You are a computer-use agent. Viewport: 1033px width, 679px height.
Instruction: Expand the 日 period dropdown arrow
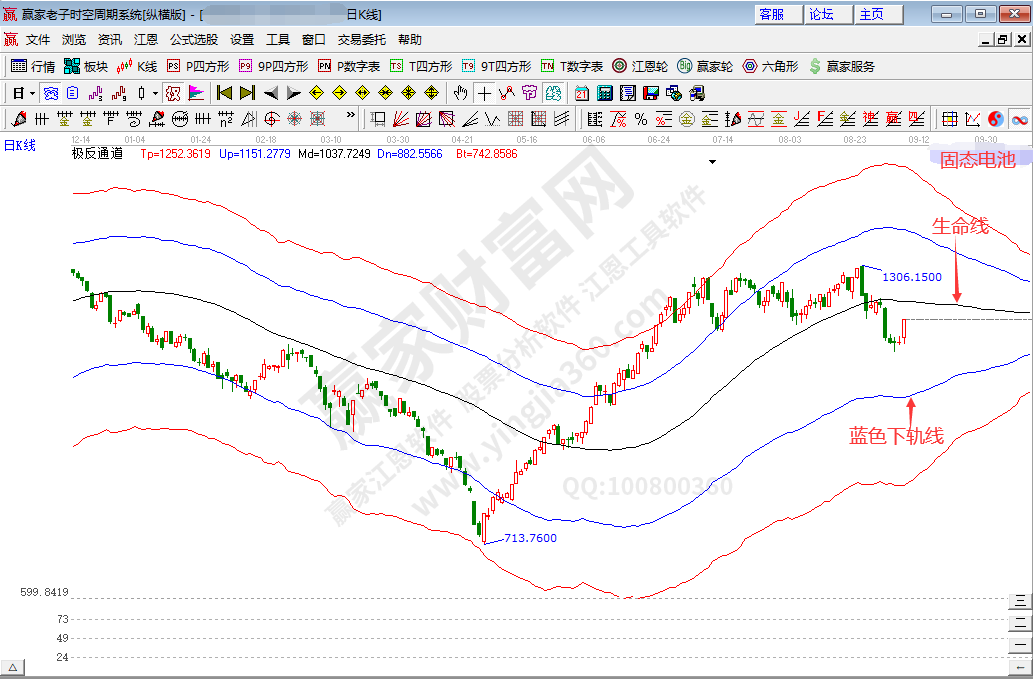point(32,93)
